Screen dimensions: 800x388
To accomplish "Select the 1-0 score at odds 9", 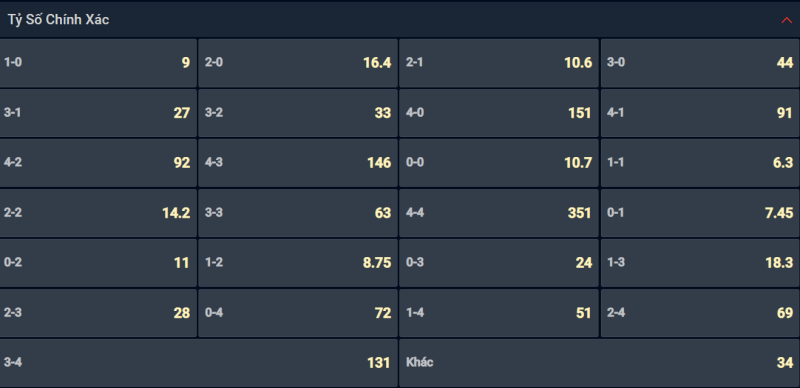I will 98,63.
